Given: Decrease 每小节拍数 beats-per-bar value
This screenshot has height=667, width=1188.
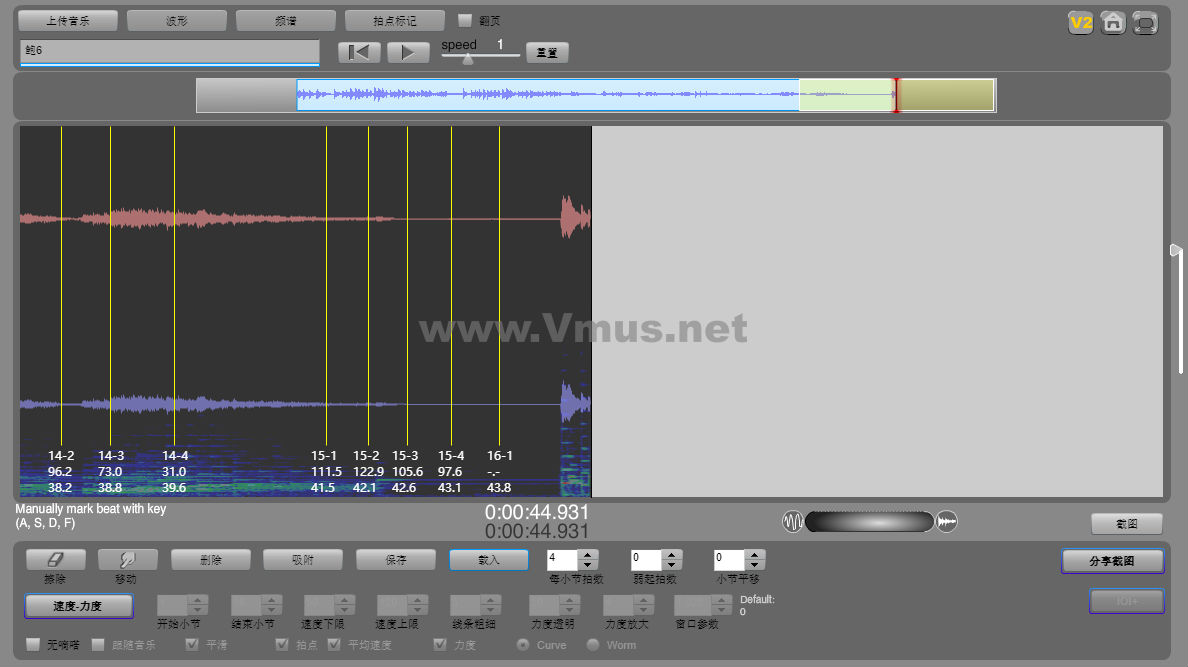Looking at the screenshot, I should point(588,565).
